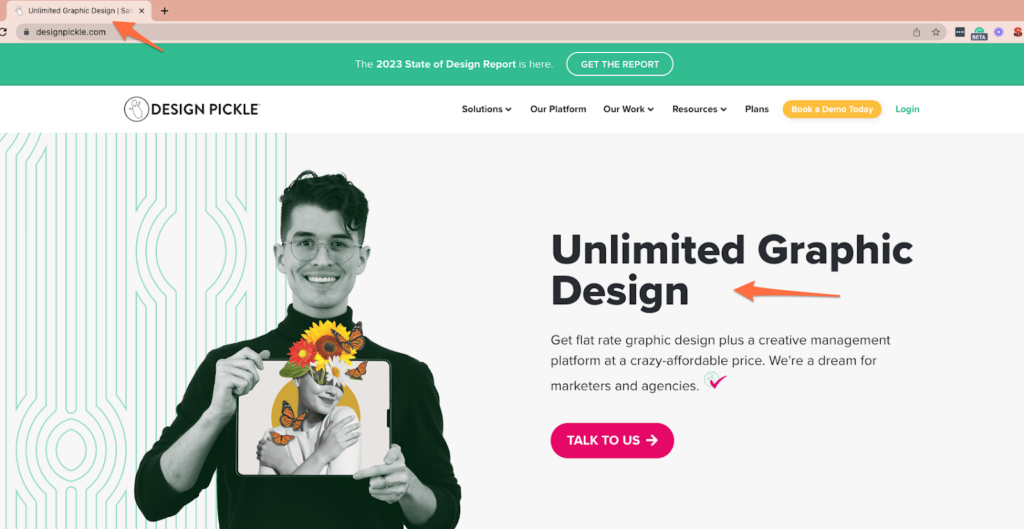Click the designpickle.com address bar
1024x529 pixels.
pyautogui.click(x=457, y=32)
